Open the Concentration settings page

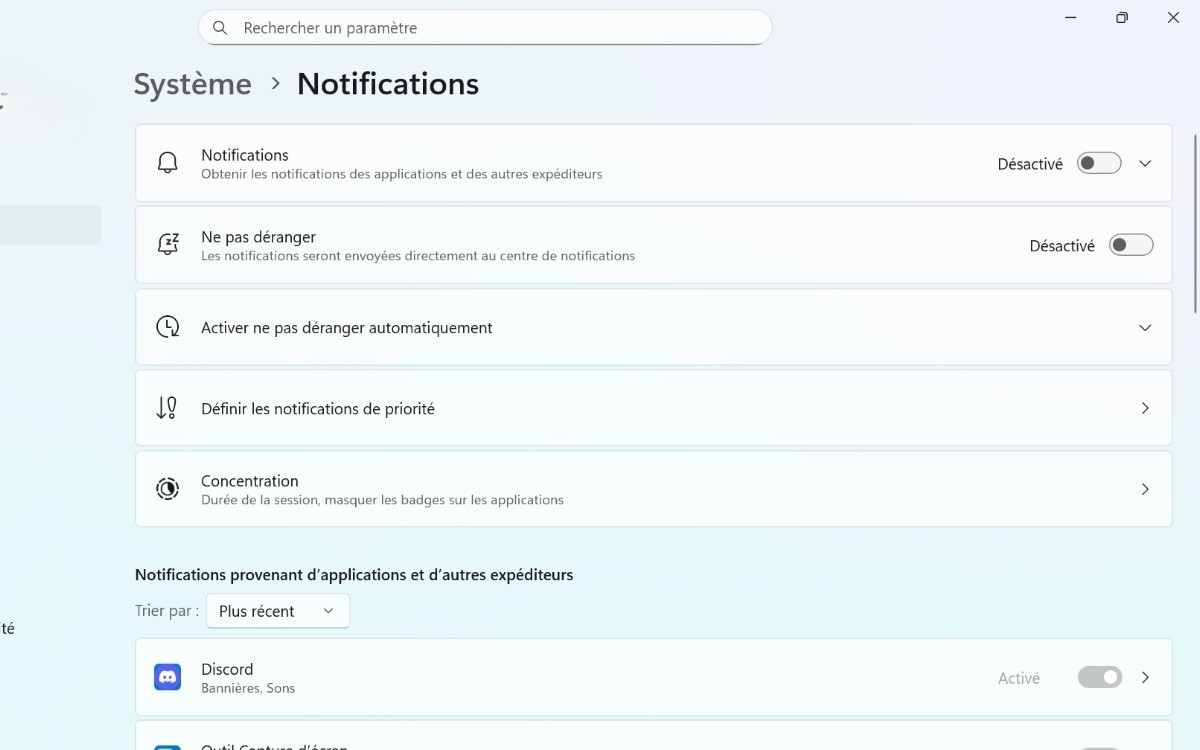click(x=1145, y=489)
